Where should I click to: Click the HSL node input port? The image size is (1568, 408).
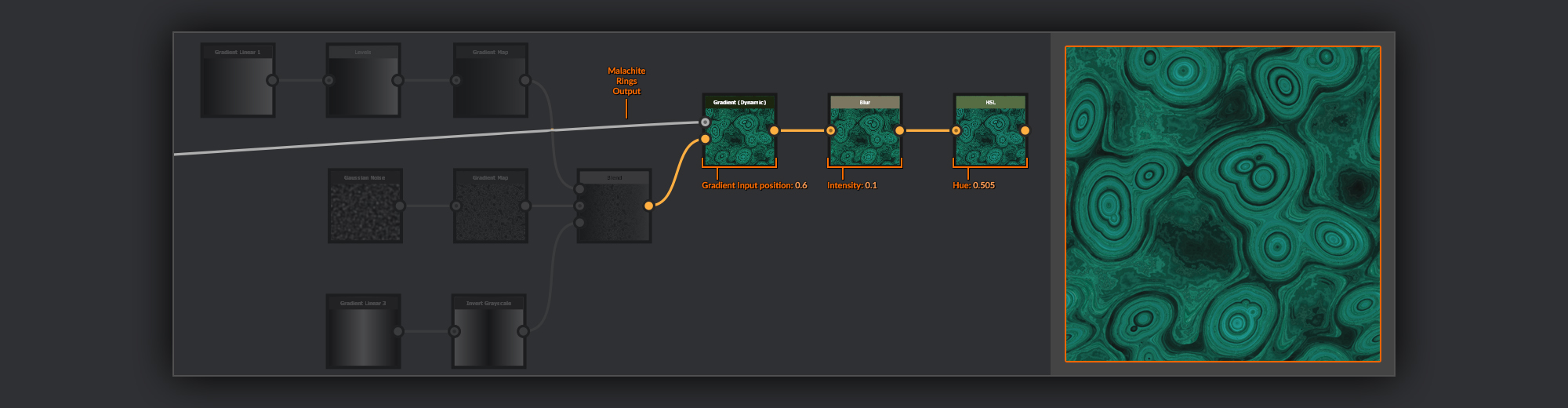(x=956, y=130)
